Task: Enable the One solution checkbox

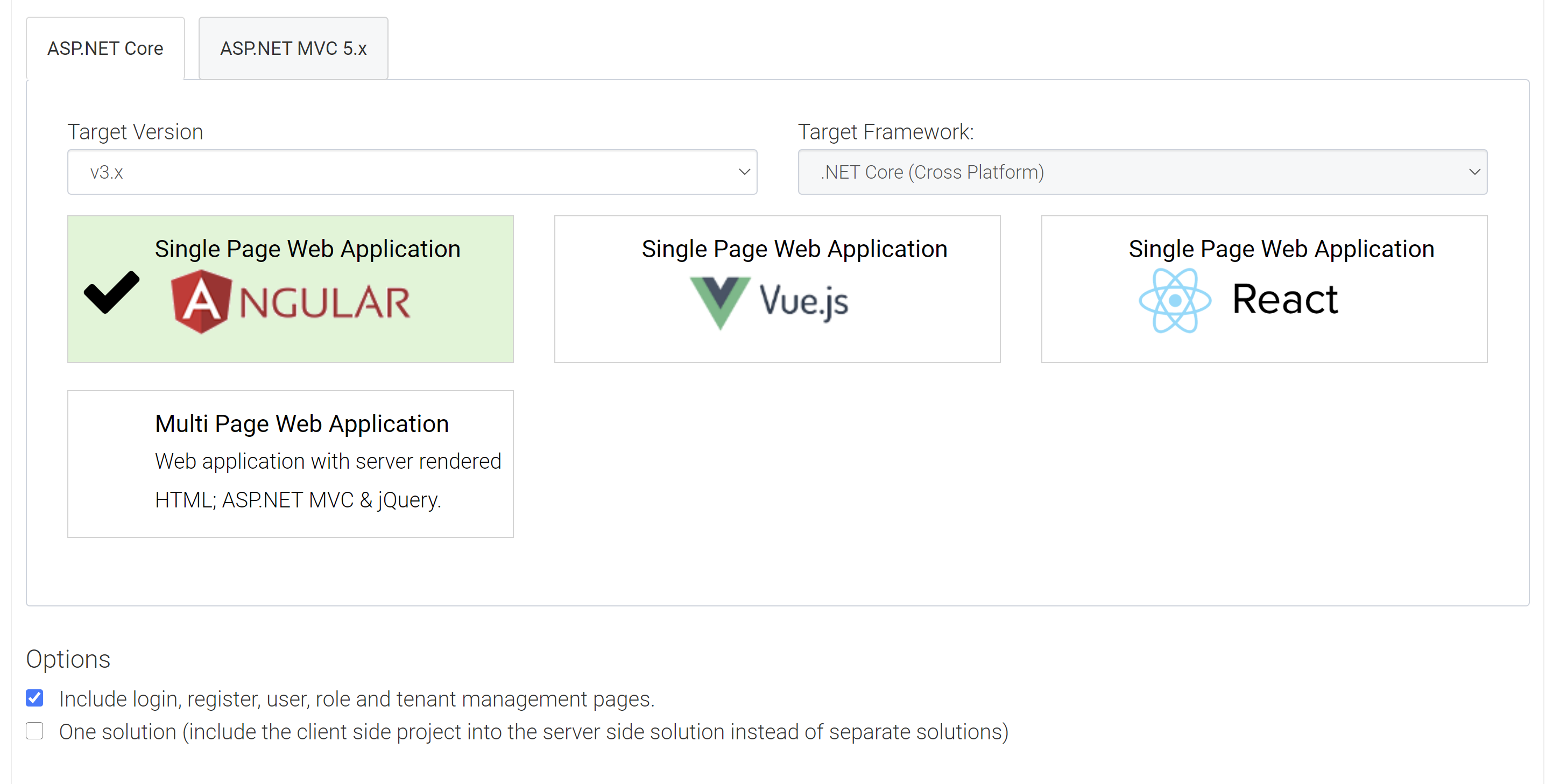Action: 34,731
